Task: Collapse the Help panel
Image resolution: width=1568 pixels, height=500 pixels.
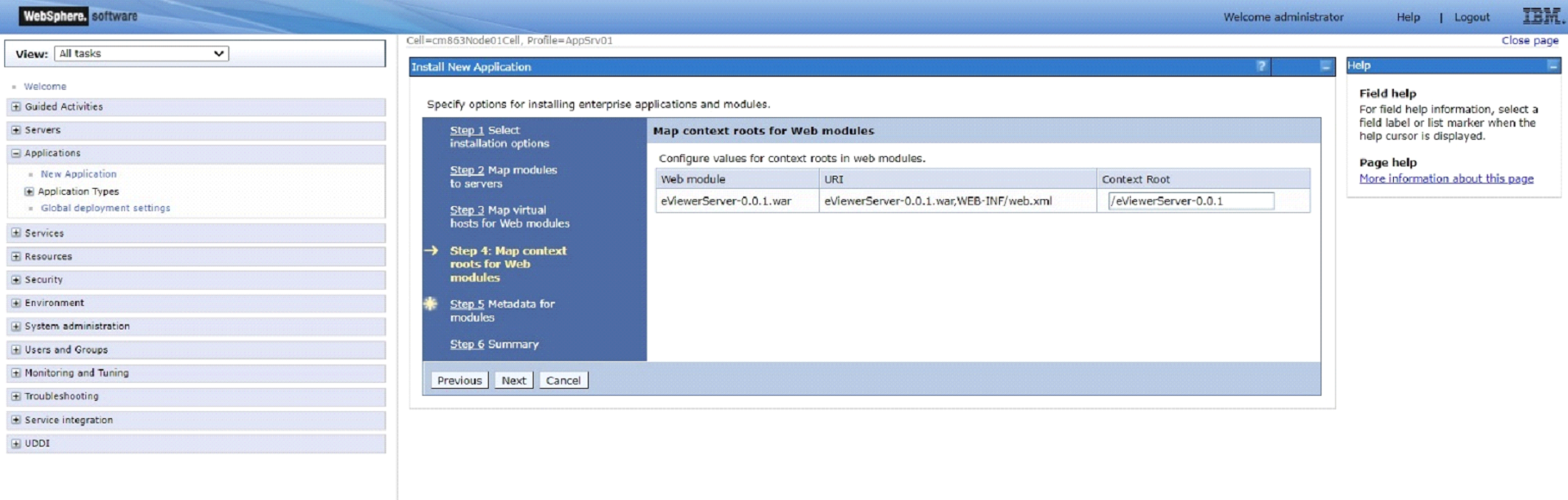Action: 1552,66
